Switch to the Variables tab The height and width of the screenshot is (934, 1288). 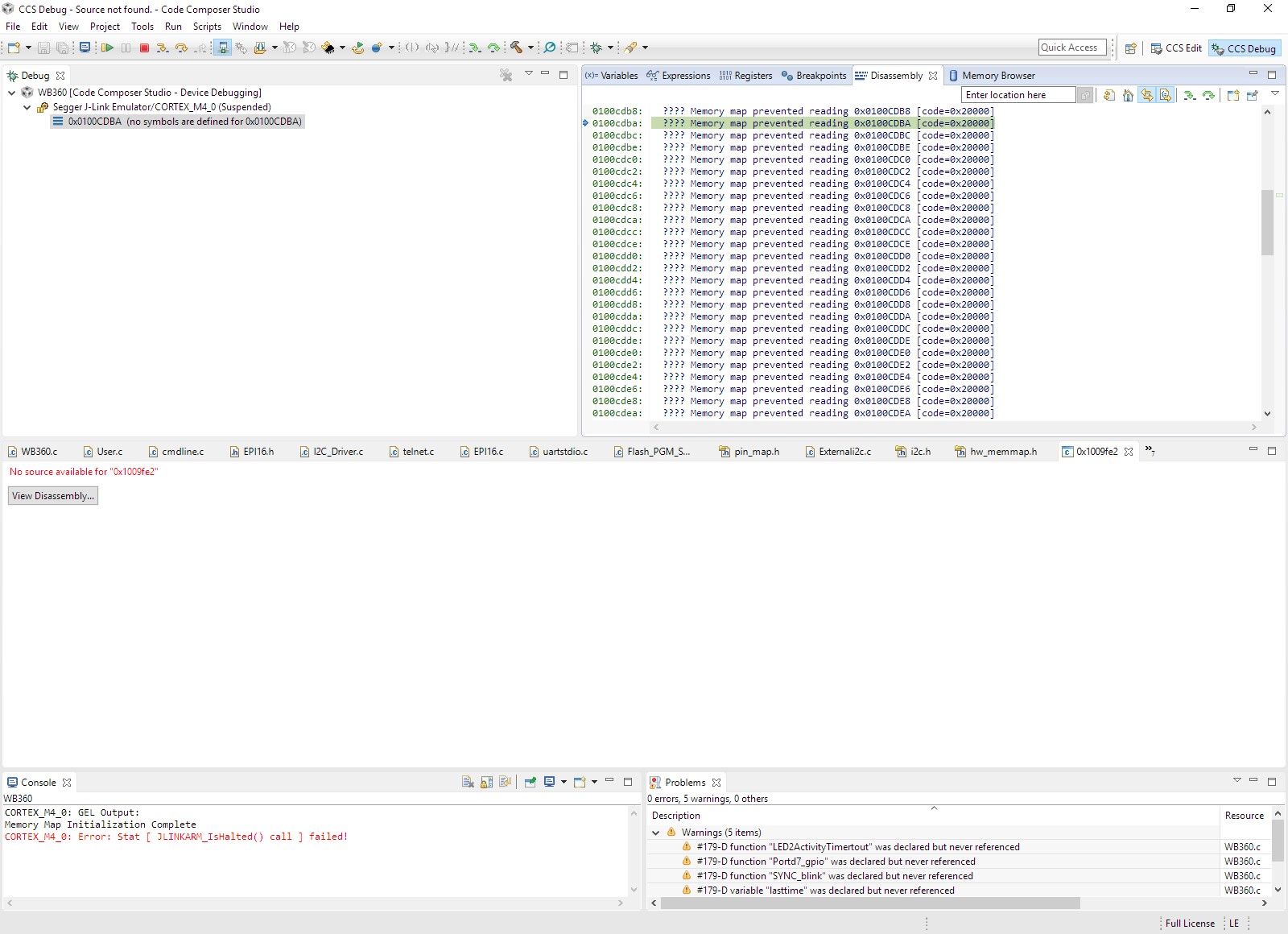point(612,76)
